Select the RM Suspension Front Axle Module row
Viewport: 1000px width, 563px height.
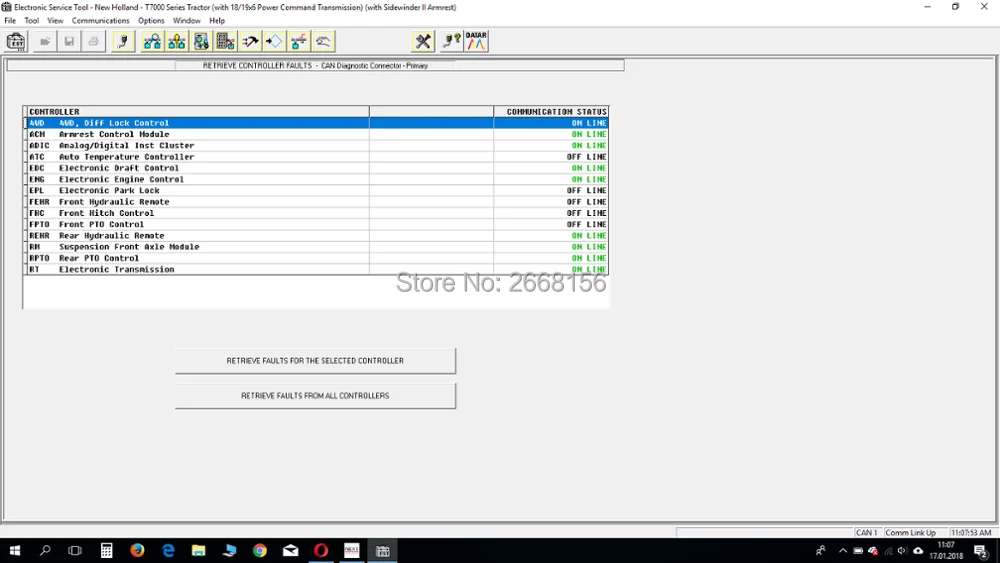click(x=316, y=247)
